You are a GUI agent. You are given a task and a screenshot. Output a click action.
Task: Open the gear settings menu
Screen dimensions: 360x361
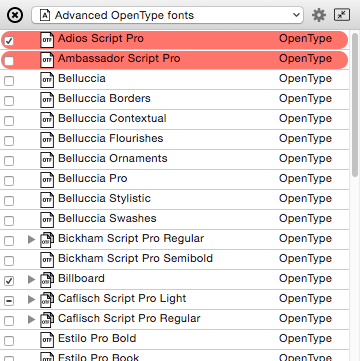319,15
